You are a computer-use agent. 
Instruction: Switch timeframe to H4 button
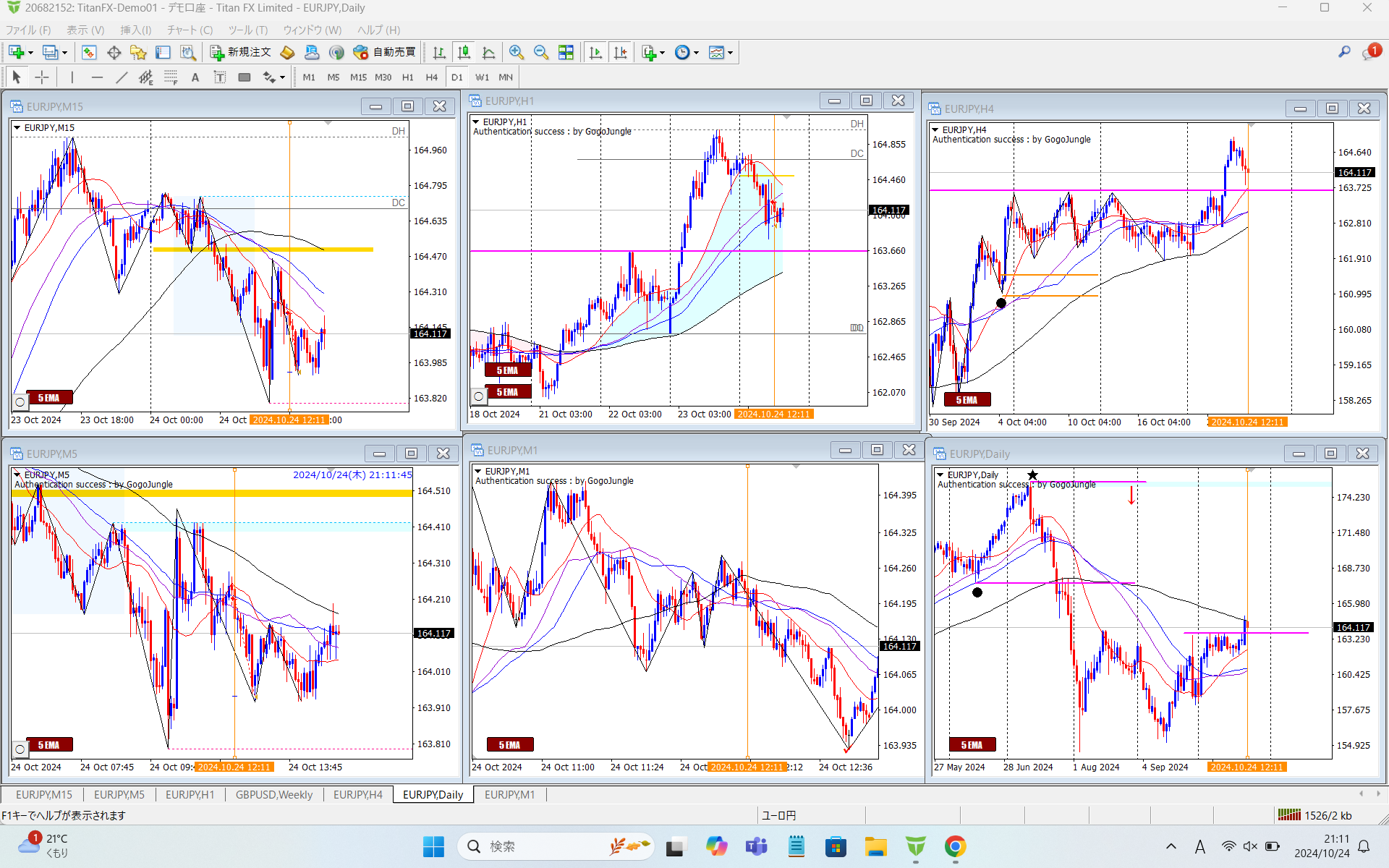coord(431,77)
